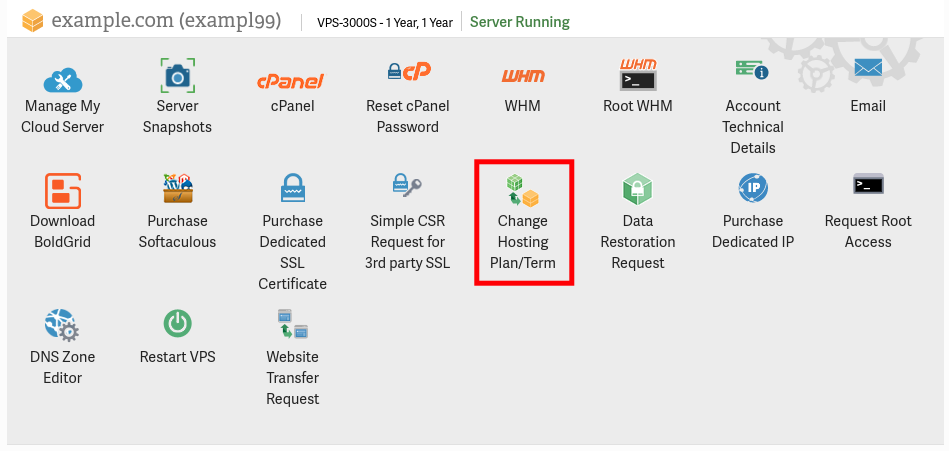Launch cPanel from its icon

[x=292, y=80]
